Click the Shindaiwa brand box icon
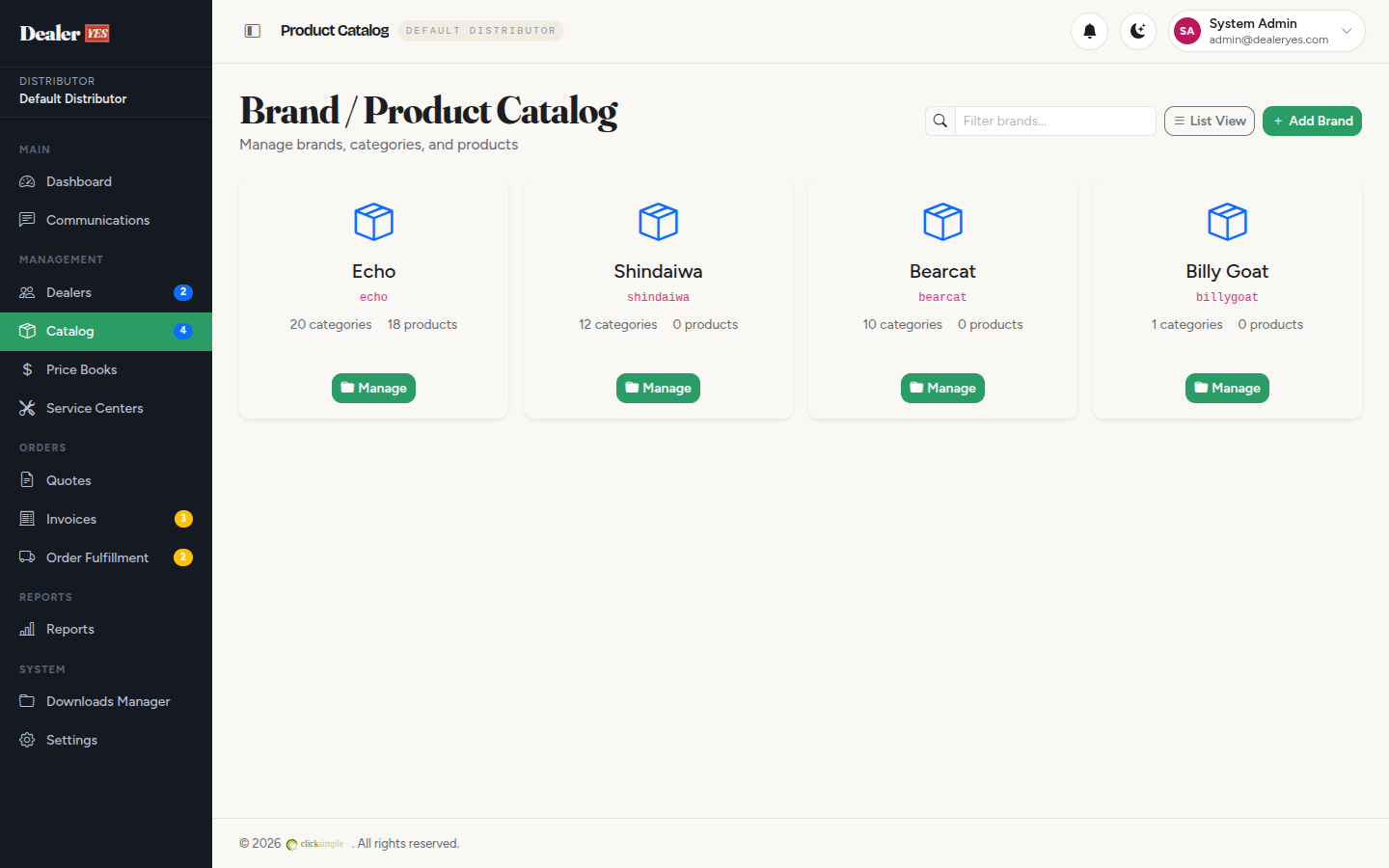 tap(659, 222)
